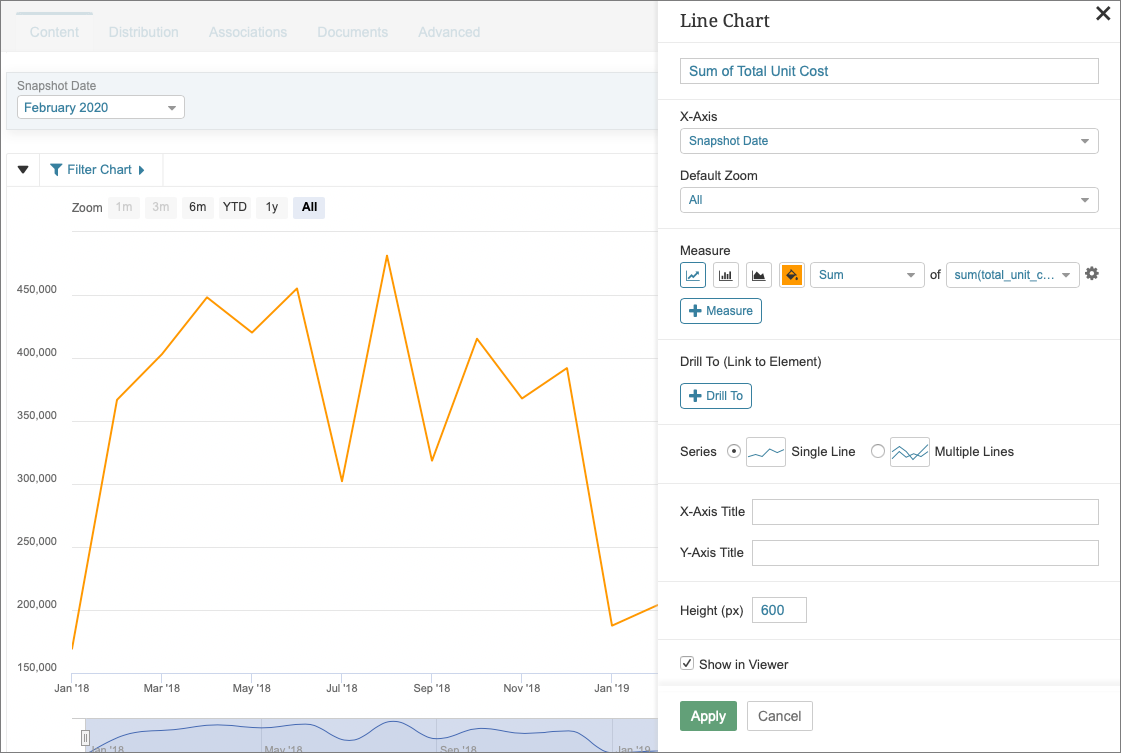Uncheck the Show in Viewer checkbox
This screenshot has width=1121, height=753.
687,662
